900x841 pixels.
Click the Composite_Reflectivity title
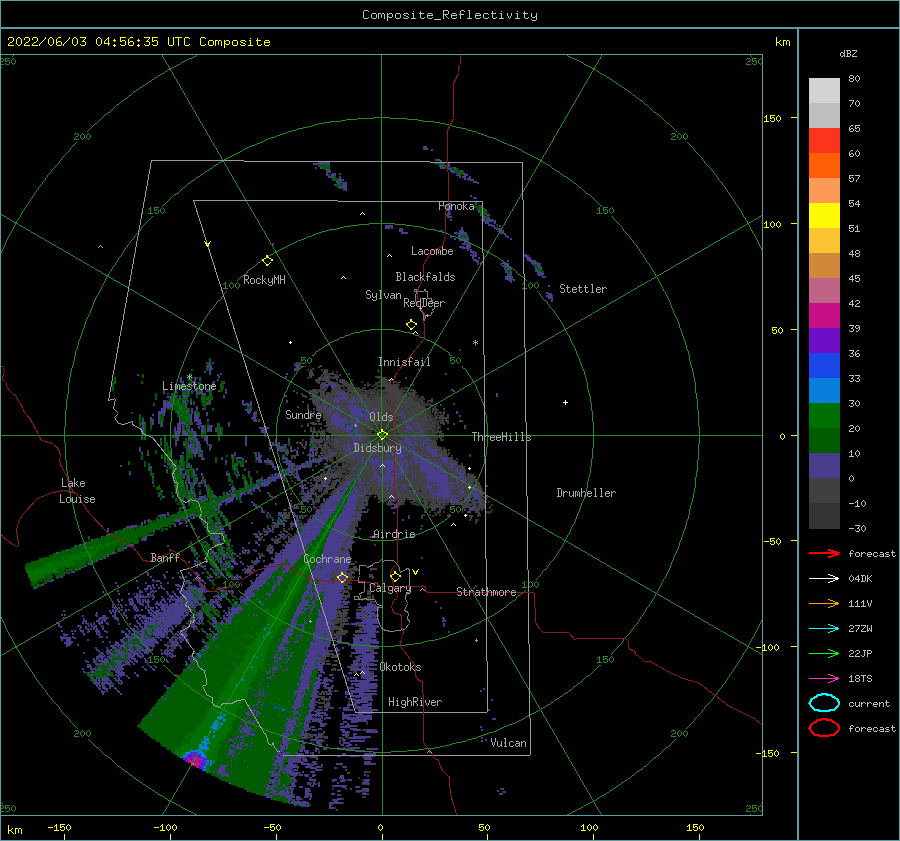point(450,15)
